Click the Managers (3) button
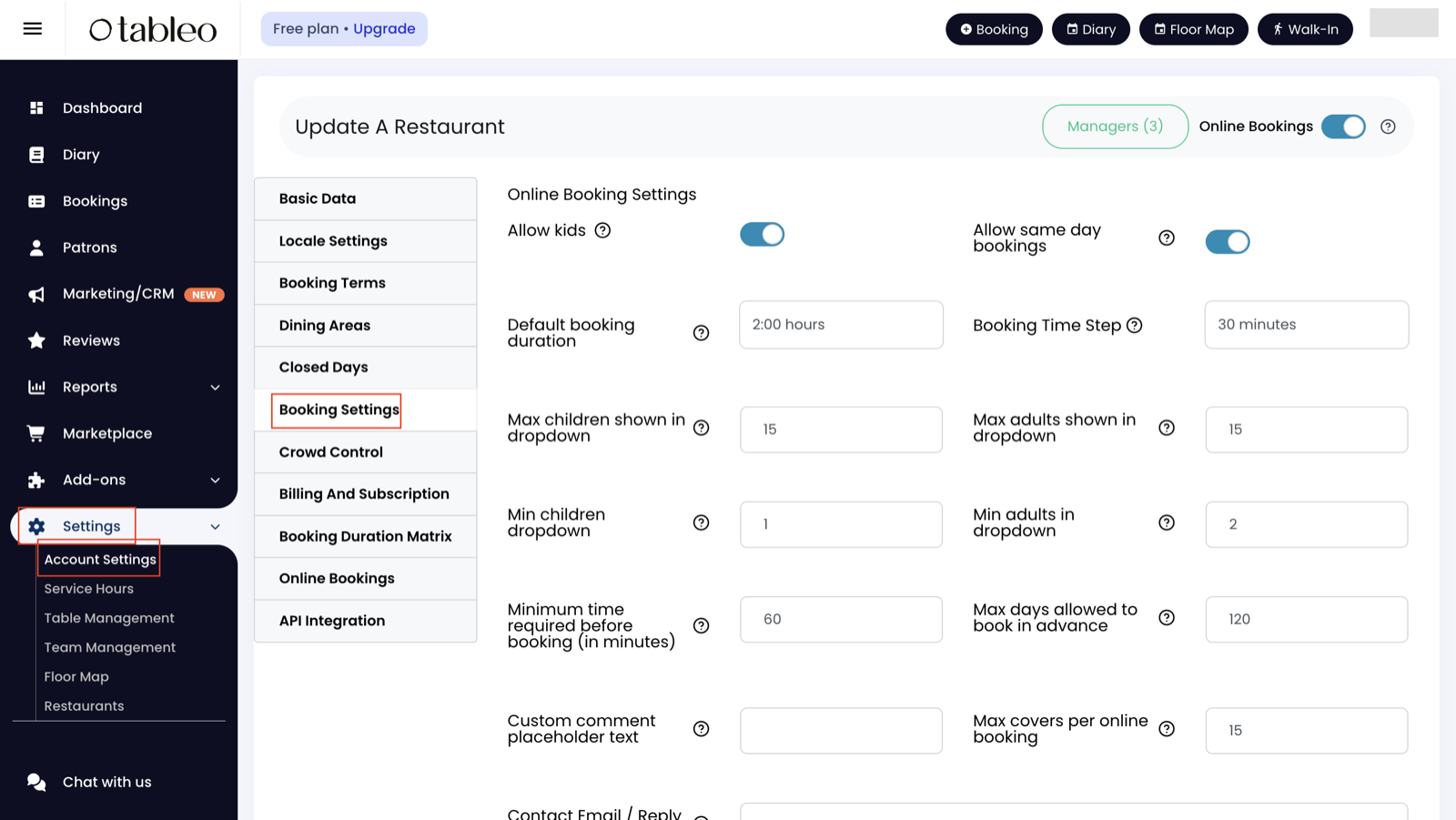 point(1115,127)
